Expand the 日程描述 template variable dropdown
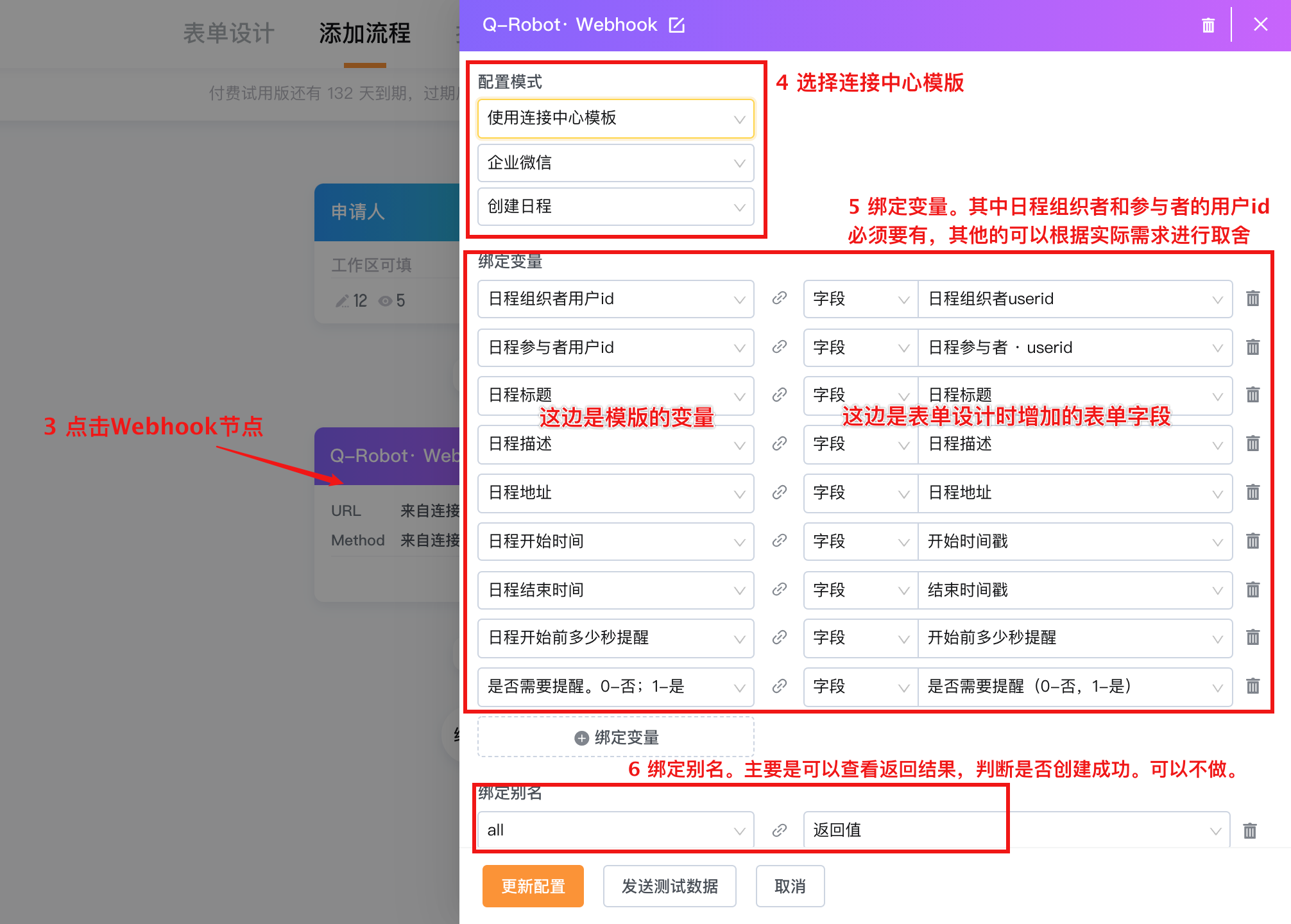 (616, 444)
